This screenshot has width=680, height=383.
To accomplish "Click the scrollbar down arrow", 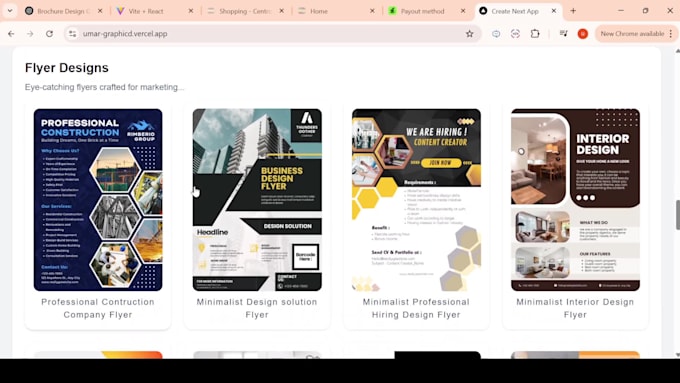I will click(x=677, y=355).
